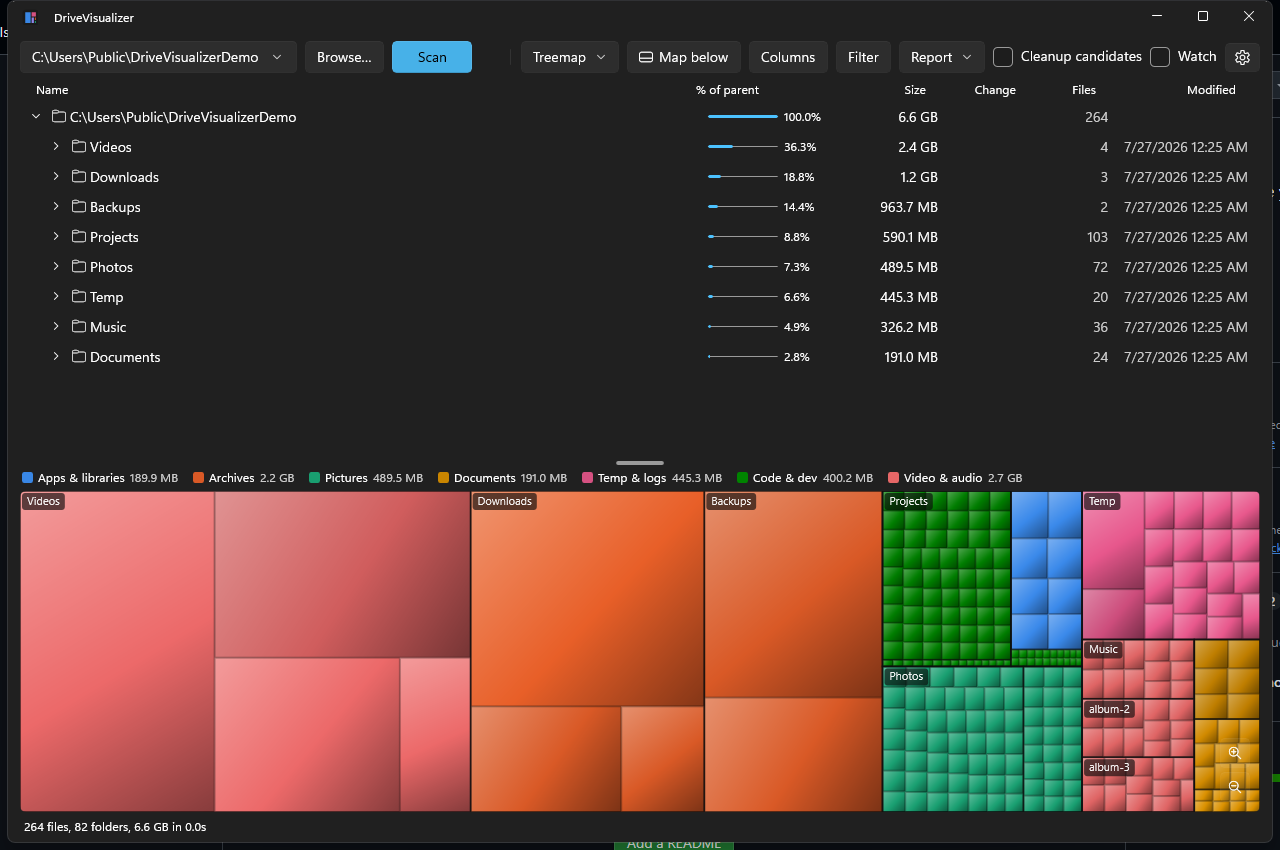Viewport: 1280px width, 850px height.
Task: Select the Projects label in treemap
Action: click(x=908, y=501)
